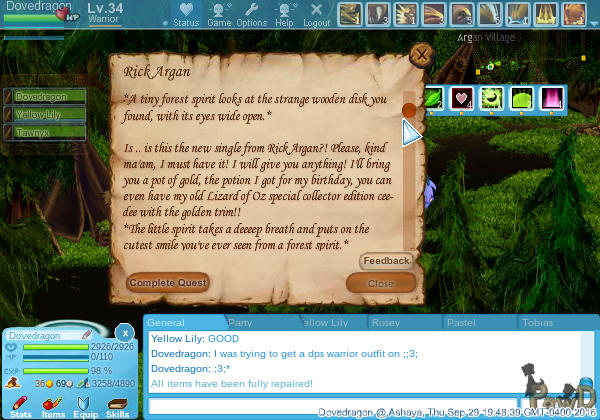Select Dovedragon in party list
The height and width of the screenshot is (420, 600).
38,97
